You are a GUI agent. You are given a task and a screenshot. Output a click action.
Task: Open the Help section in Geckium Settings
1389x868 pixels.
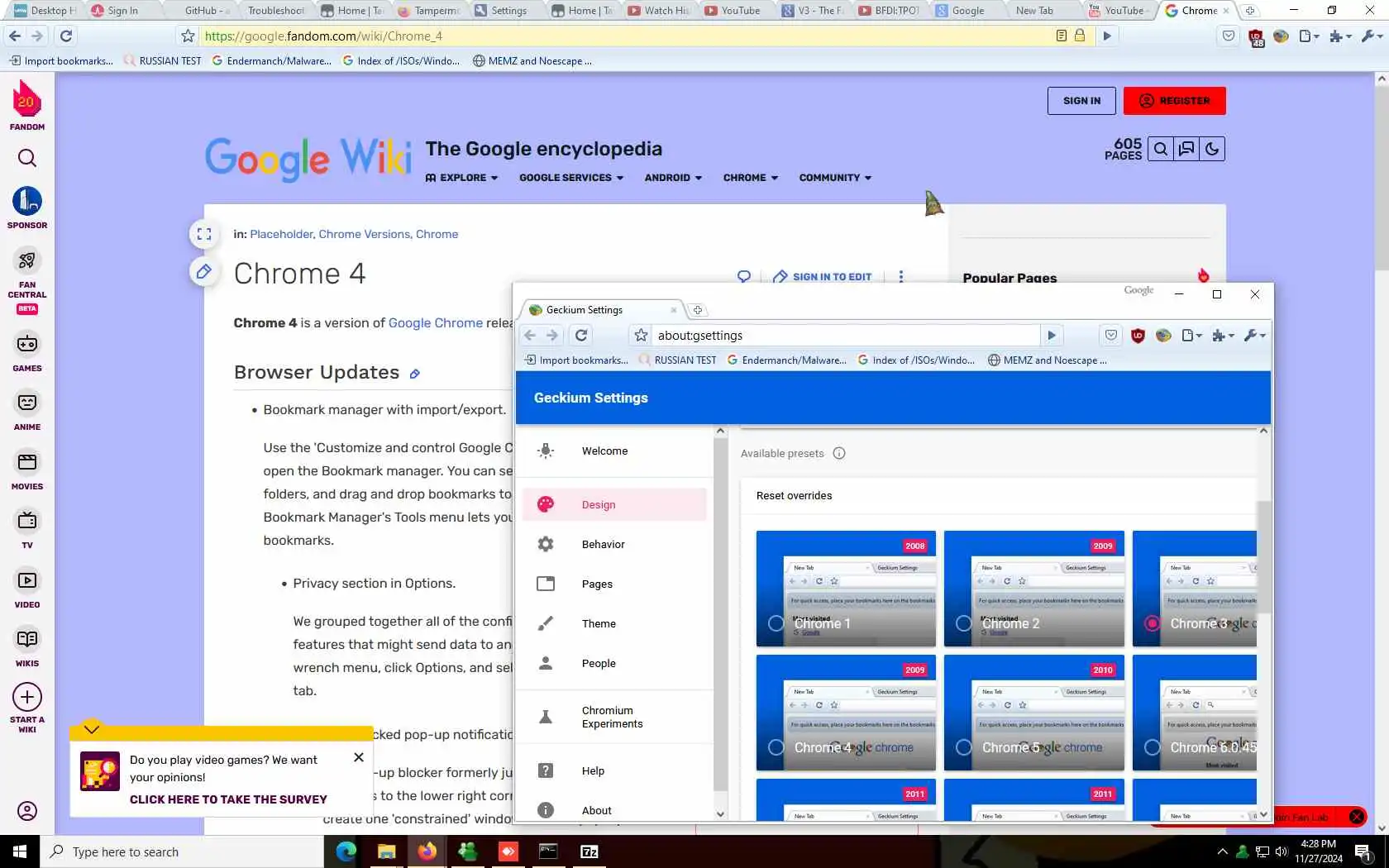(x=614, y=771)
